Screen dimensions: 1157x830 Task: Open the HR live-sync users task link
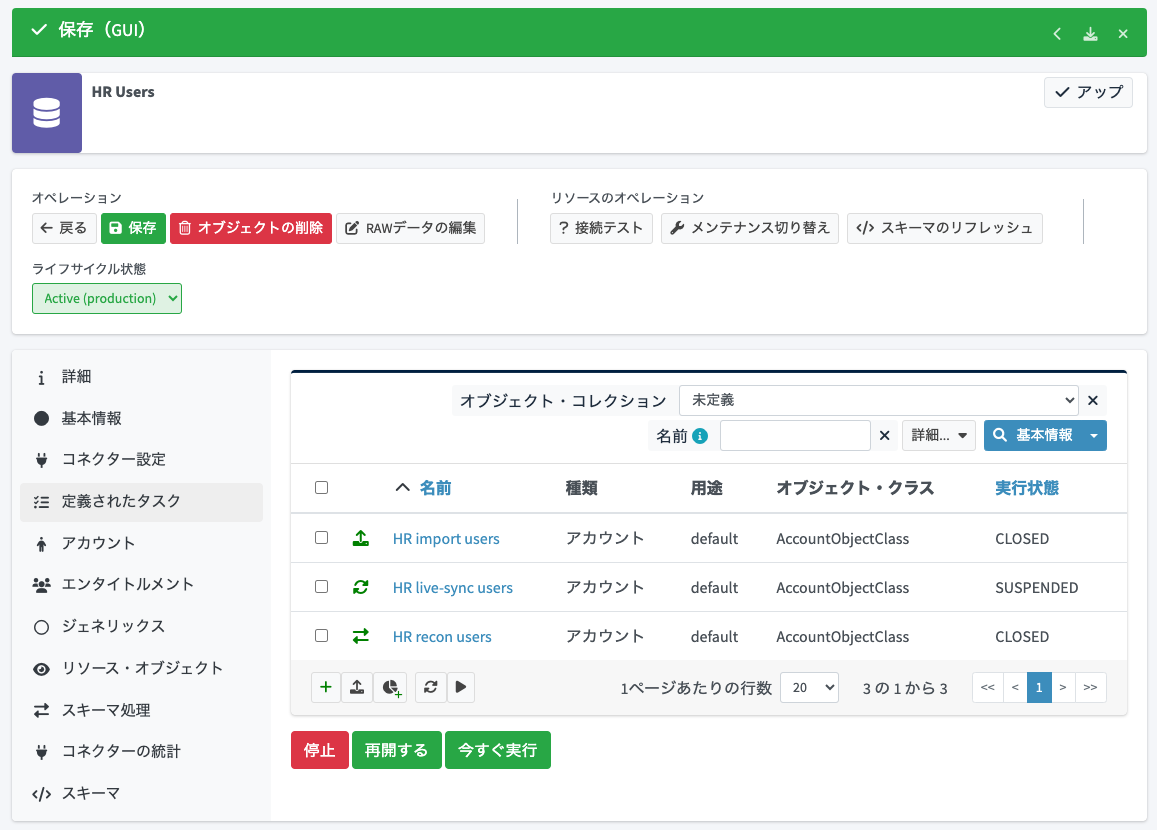(x=452, y=587)
